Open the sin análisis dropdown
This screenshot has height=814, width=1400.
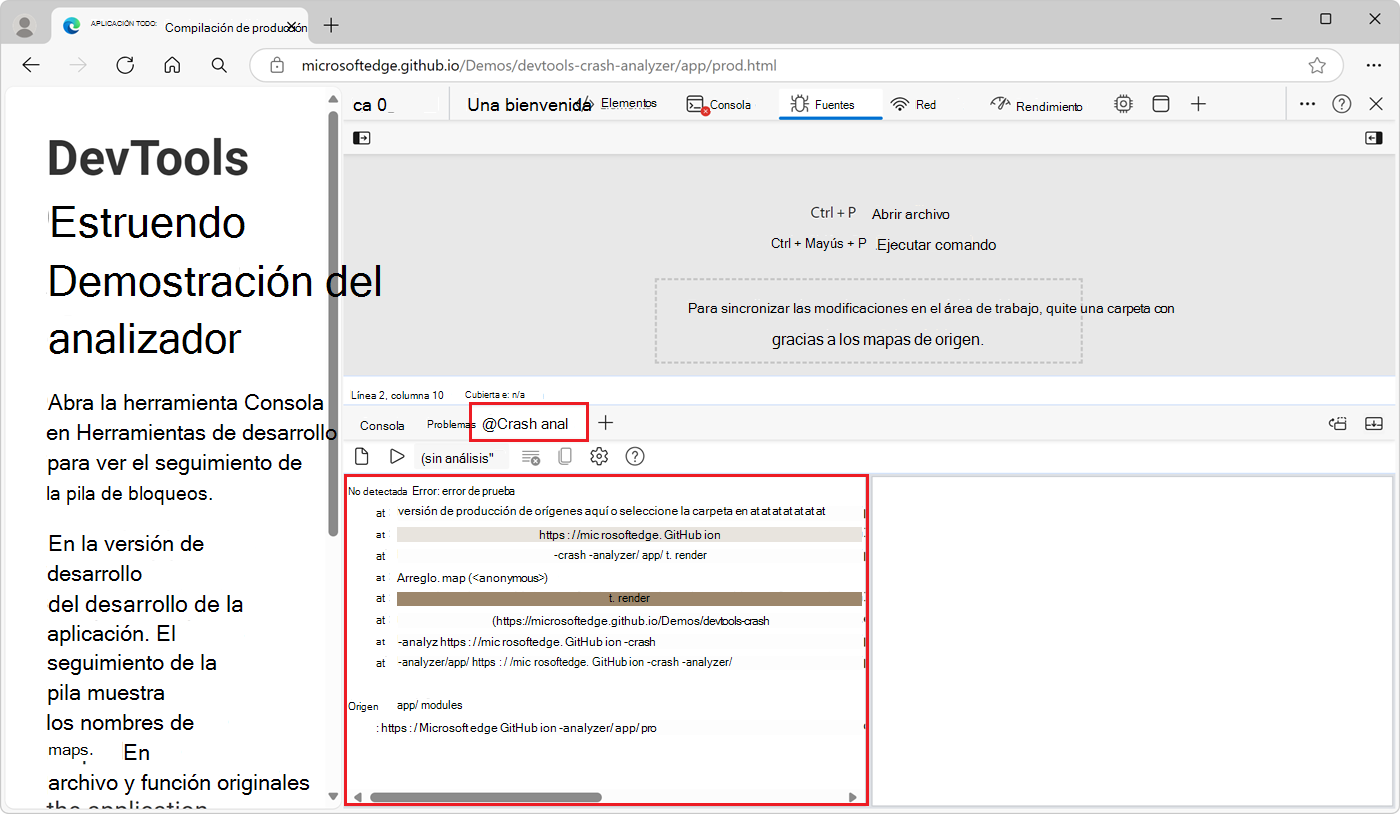(x=463, y=457)
